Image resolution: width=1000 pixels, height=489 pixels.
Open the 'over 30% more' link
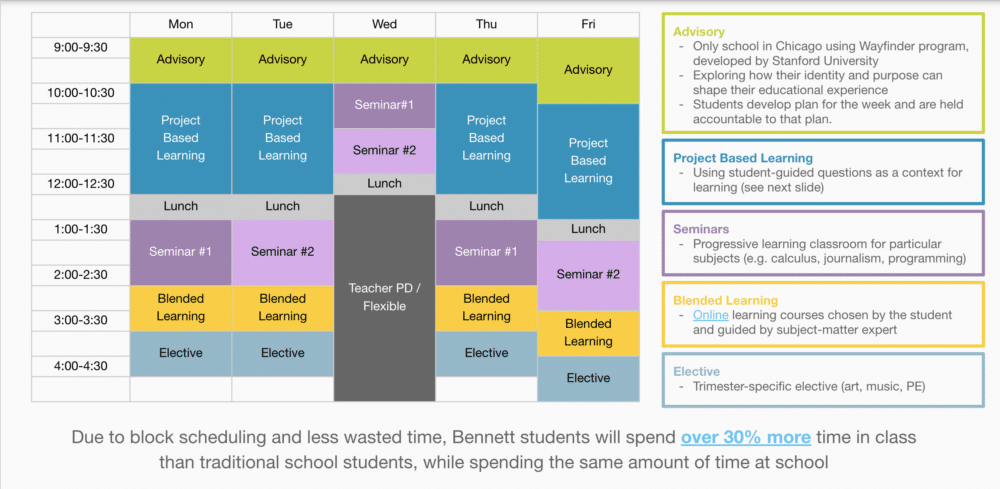[x=746, y=437]
